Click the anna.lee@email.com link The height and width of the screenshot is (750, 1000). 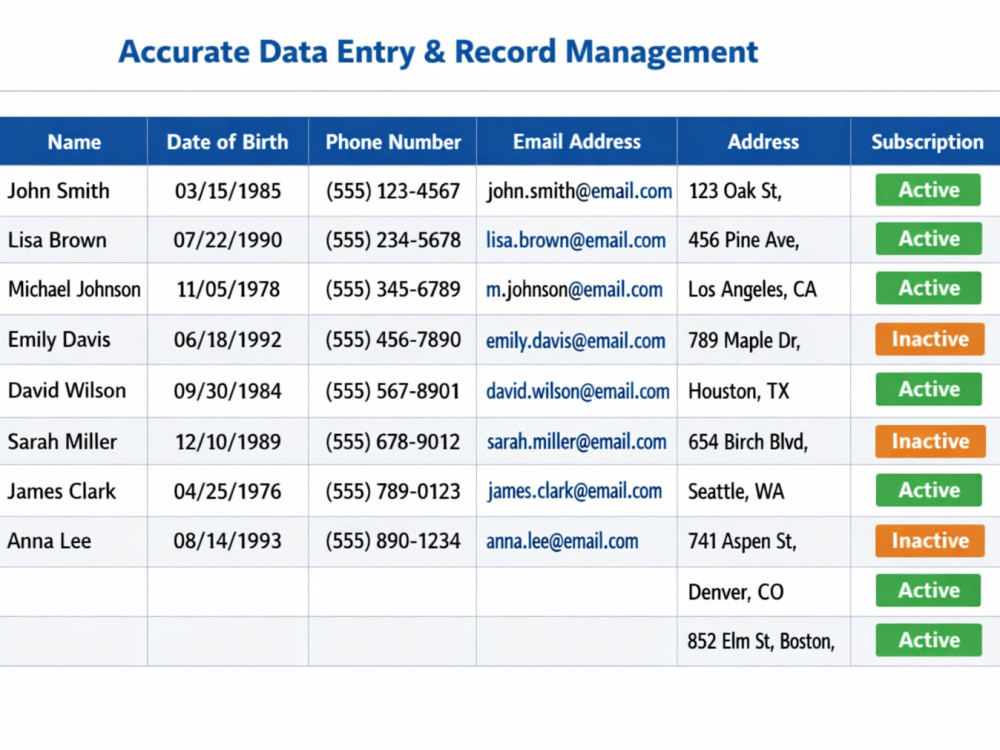tap(562, 541)
